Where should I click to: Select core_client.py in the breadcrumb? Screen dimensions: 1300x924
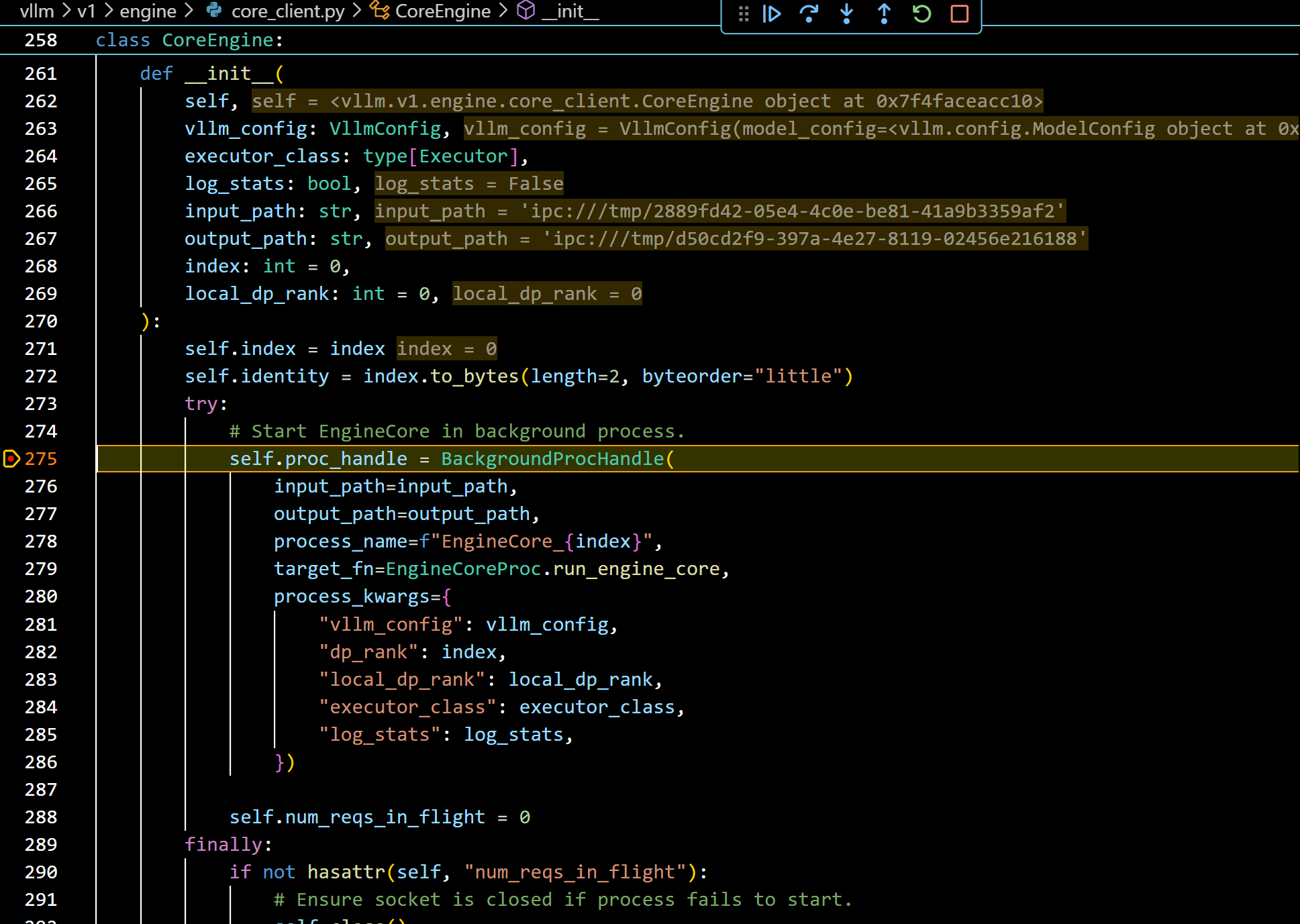pos(287,11)
